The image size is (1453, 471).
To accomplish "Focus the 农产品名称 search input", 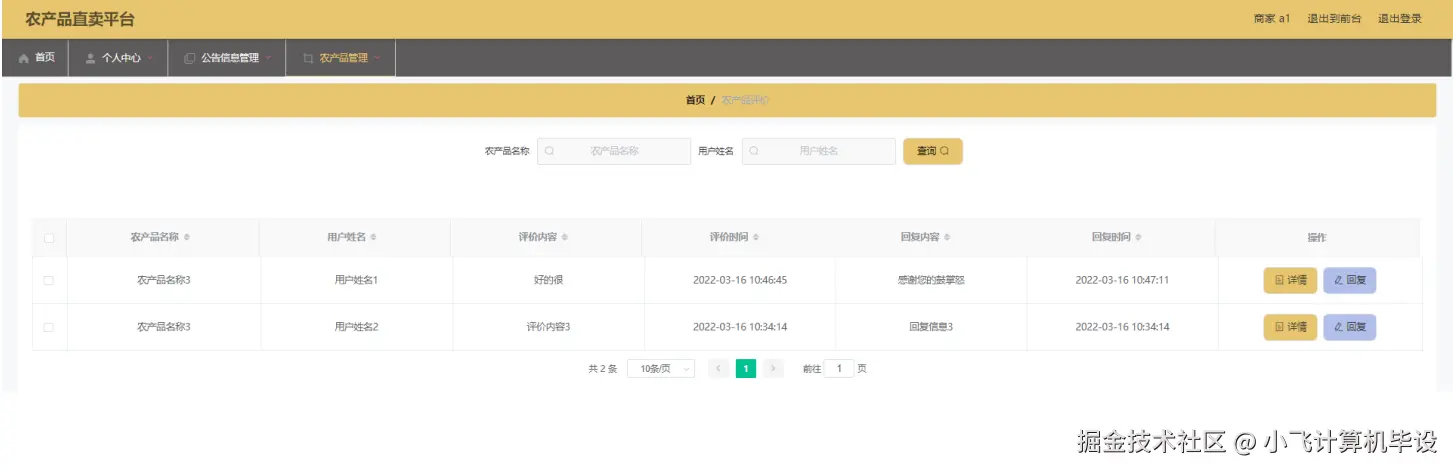I will 614,151.
